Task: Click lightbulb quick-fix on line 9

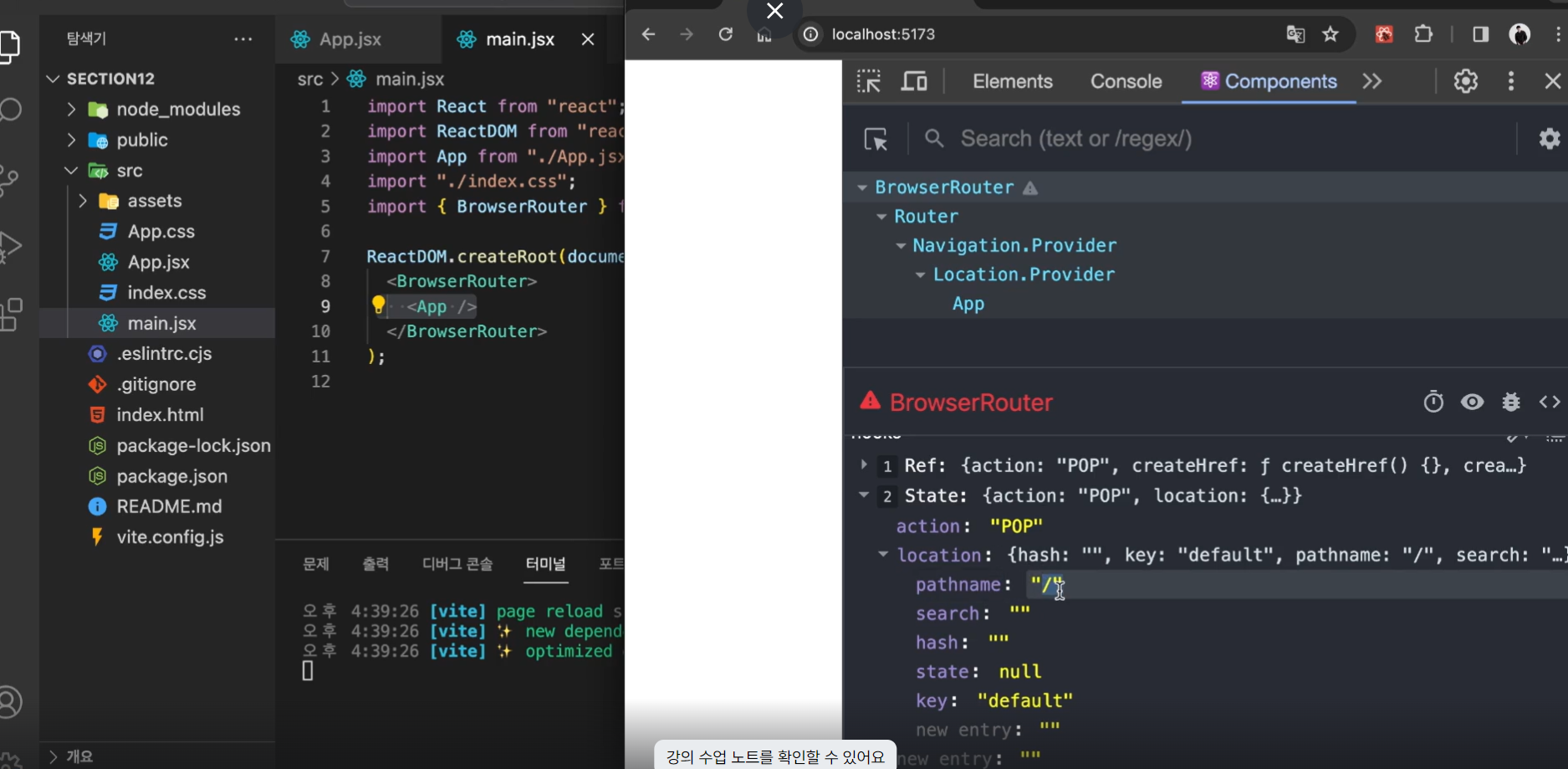Action: click(x=378, y=305)
